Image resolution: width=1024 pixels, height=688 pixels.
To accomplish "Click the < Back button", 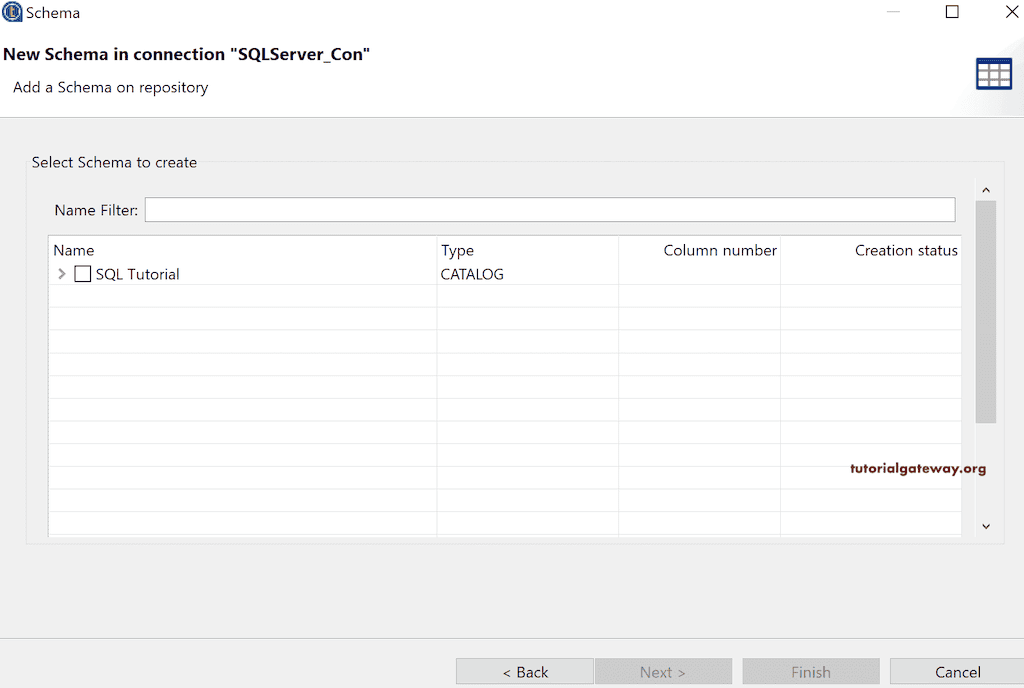I will (x=524, y=671).
